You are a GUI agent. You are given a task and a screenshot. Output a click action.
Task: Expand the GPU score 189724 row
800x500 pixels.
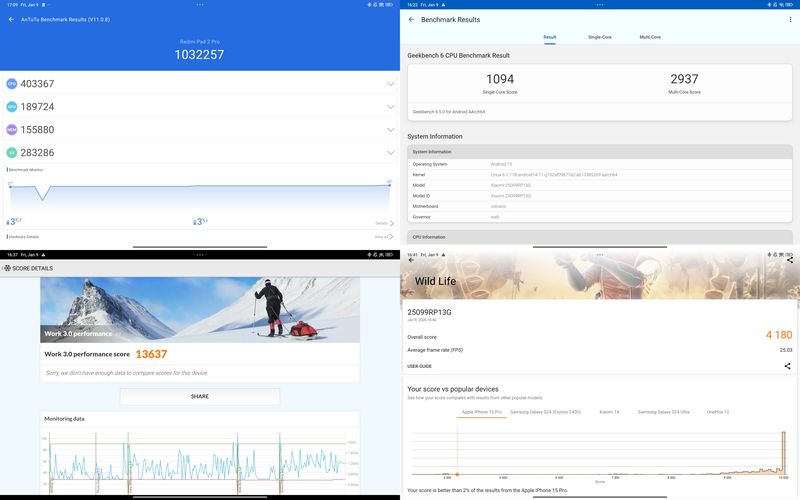pyautogui.click(x=390, y=106)
